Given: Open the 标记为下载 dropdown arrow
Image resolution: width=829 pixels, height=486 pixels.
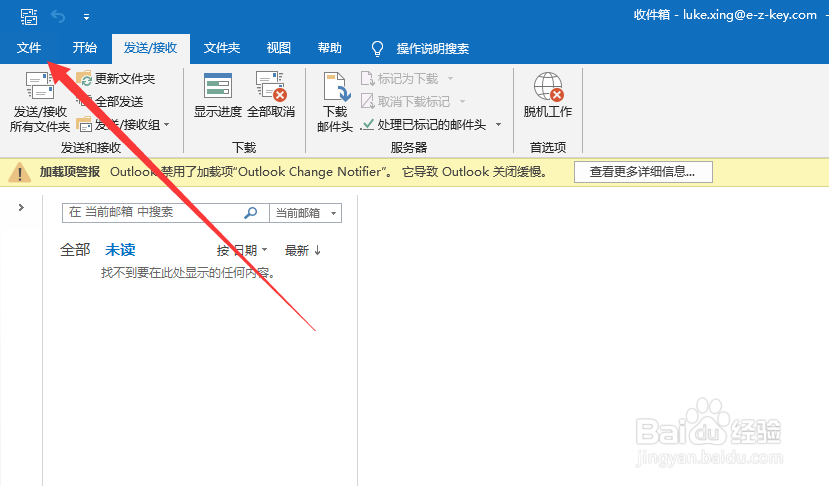Looking at the screenshot, I should (450, 79).
